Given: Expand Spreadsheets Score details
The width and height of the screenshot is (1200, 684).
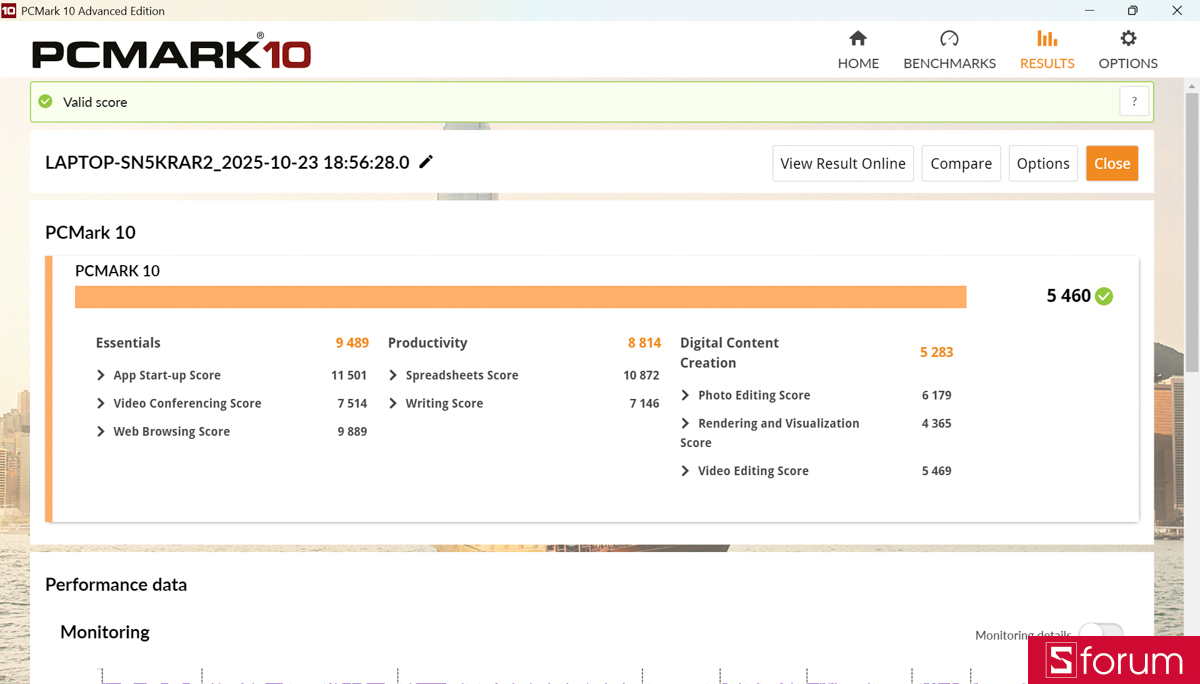Looking at the screenshot, I should [393, 375].
